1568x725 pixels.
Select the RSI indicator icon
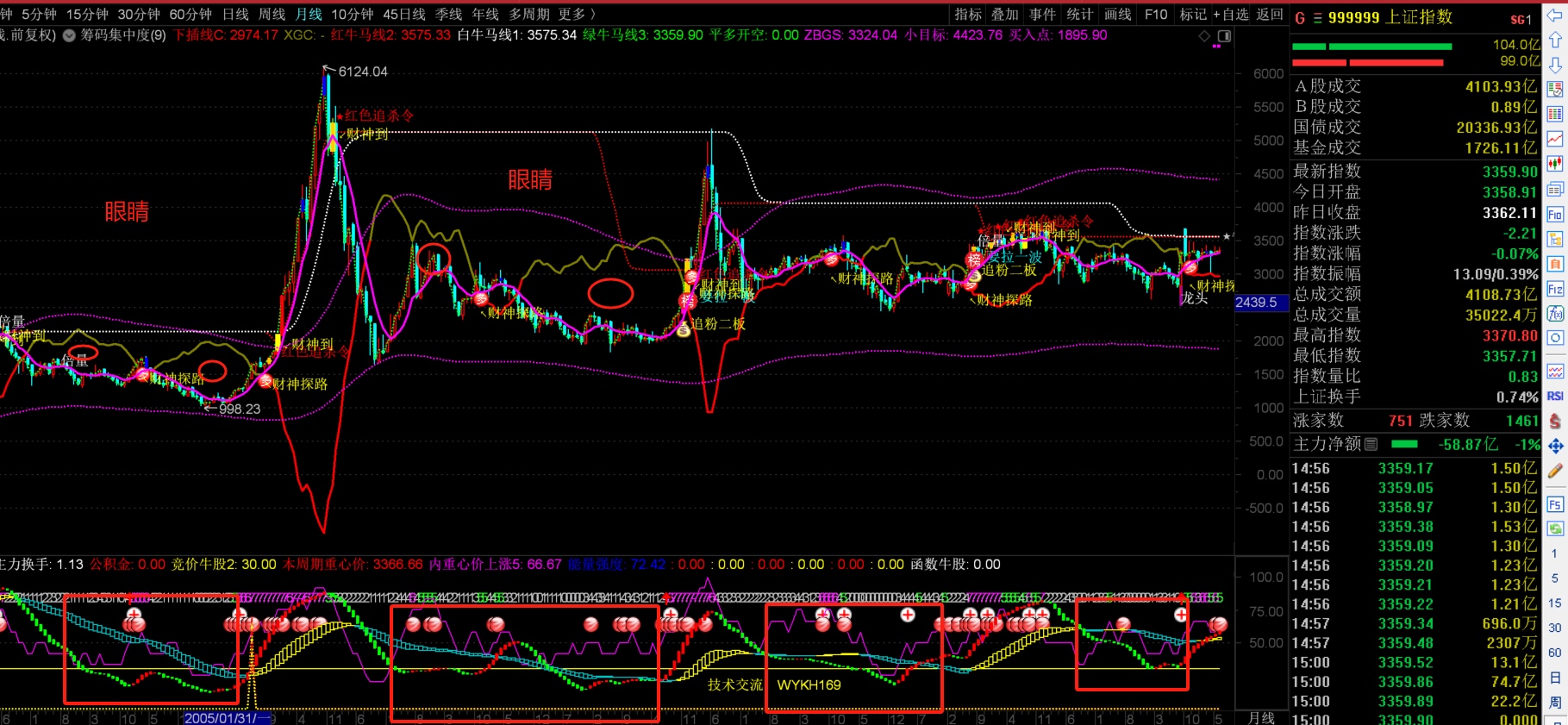(x=1555, y=397)
